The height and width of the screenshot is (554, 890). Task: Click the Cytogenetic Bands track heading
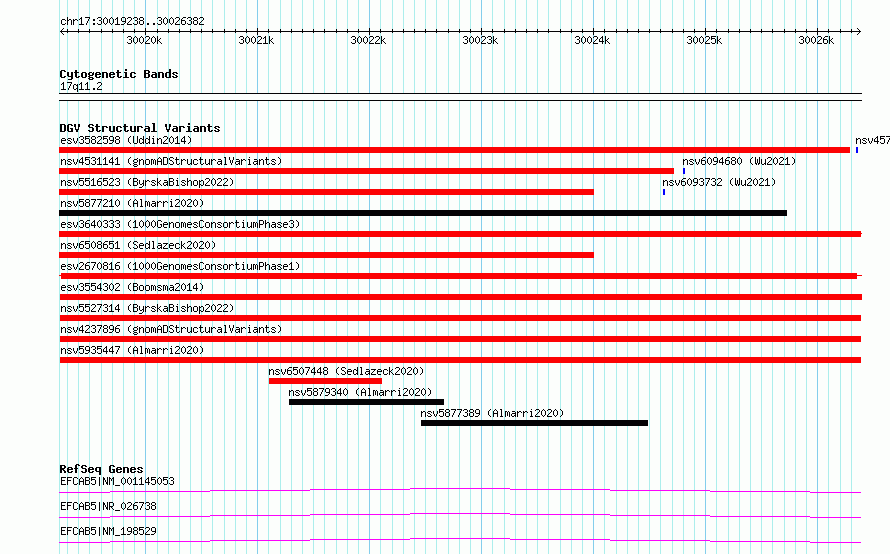(119, 74)
